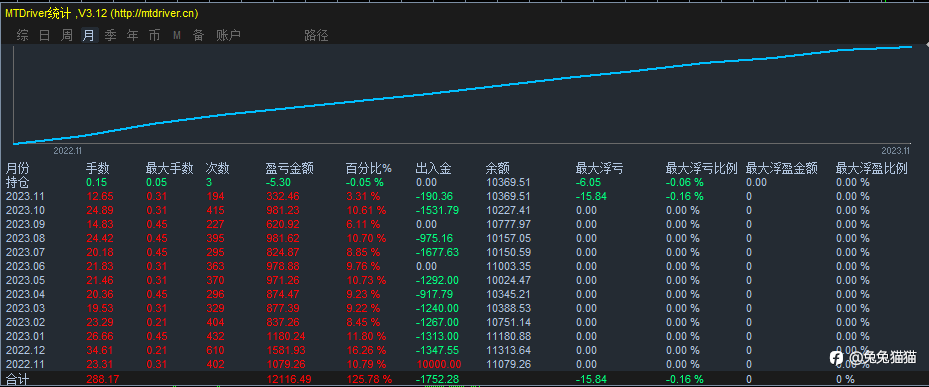Click the total percentage 125.78 %
929x387 pixels.
click(369, 379)
